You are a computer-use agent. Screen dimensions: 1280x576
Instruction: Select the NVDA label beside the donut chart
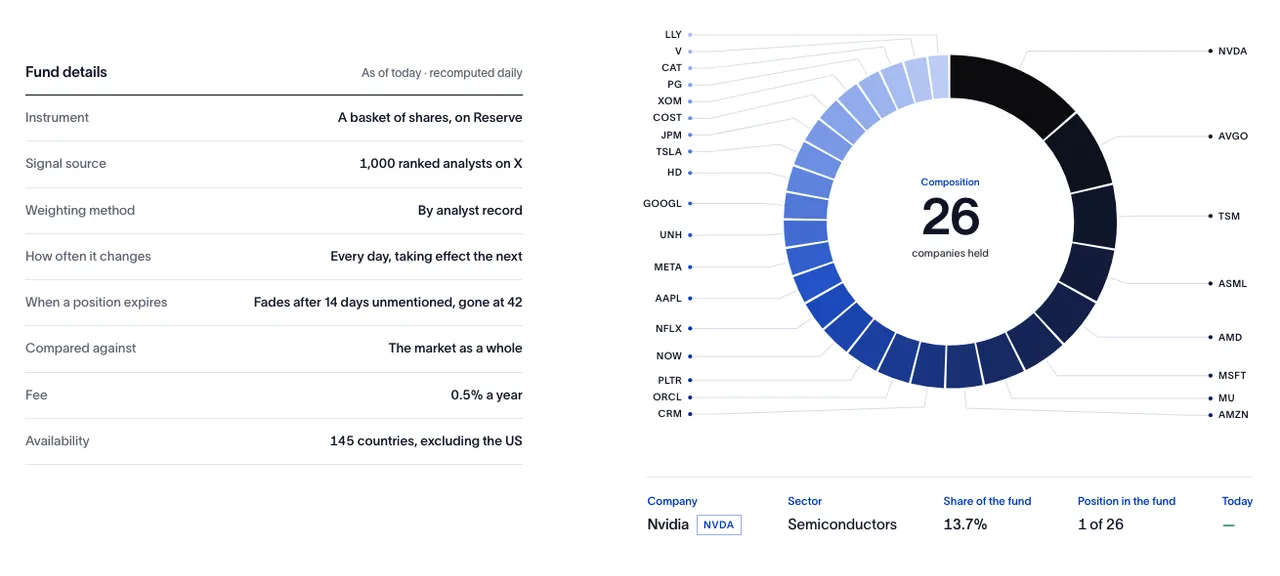click(1232, 50)
